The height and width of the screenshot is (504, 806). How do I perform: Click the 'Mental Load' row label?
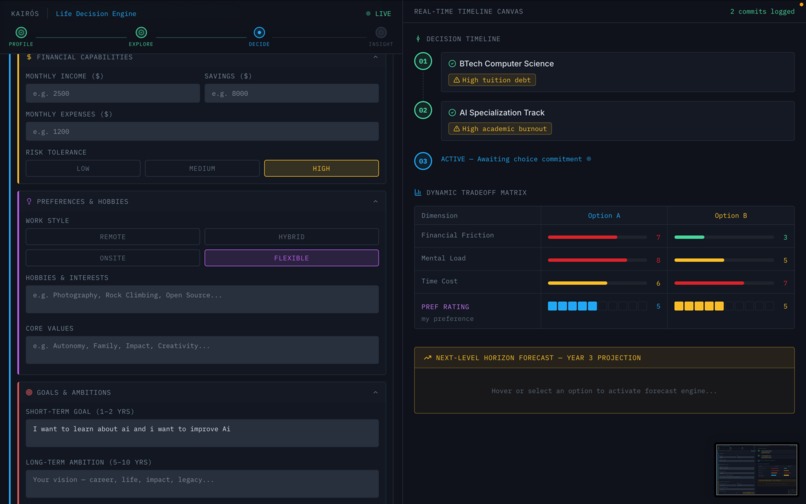443,258
